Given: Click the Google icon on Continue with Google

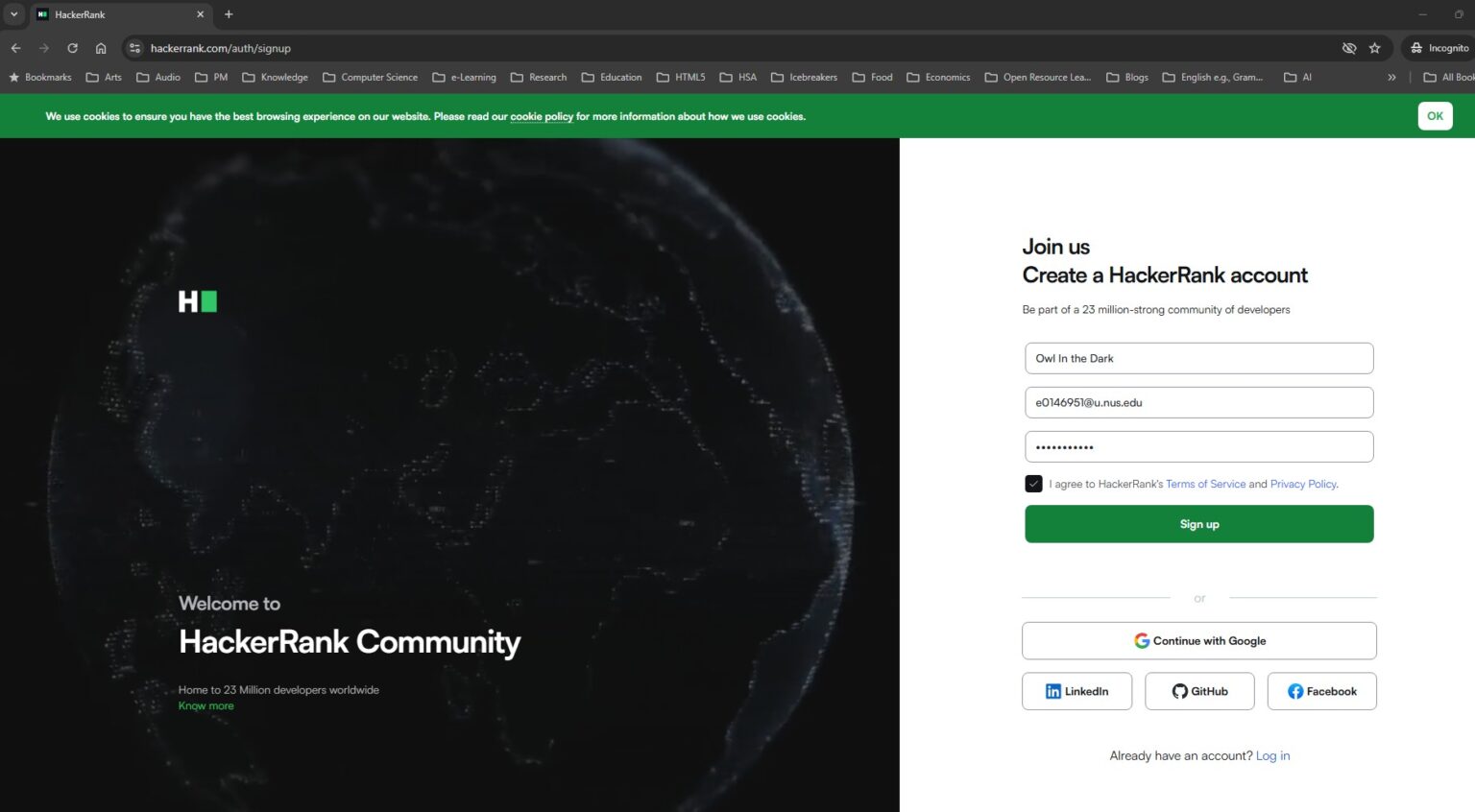Looking at the screenshot, I should [x=1141, y=640].
